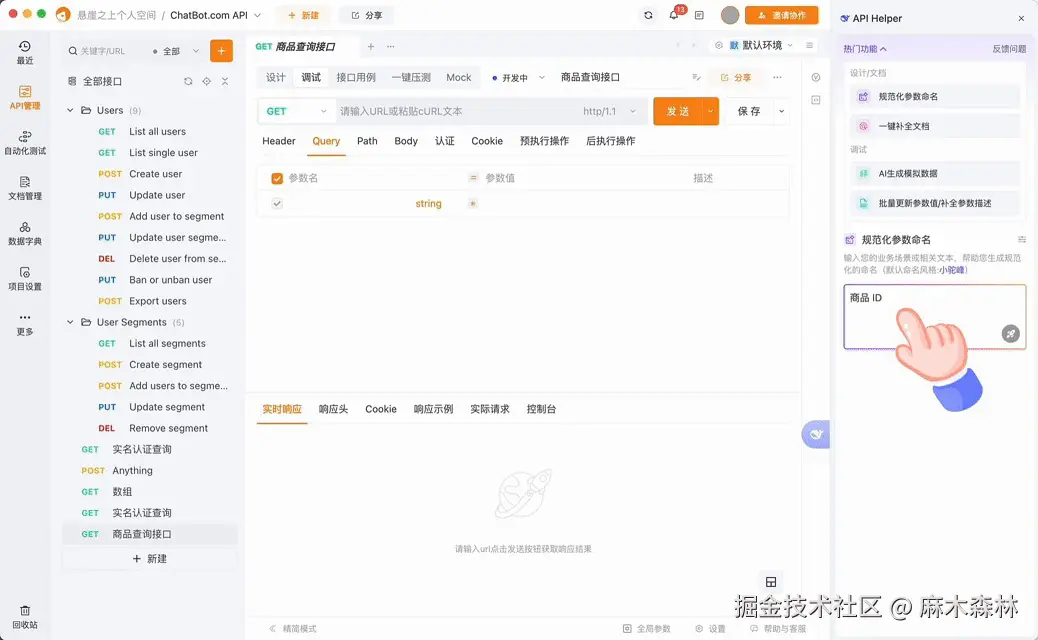Click the refresh icon next to 全部接口
Viewport: 1038px width, 640px height.
click(x=188, y=81)
